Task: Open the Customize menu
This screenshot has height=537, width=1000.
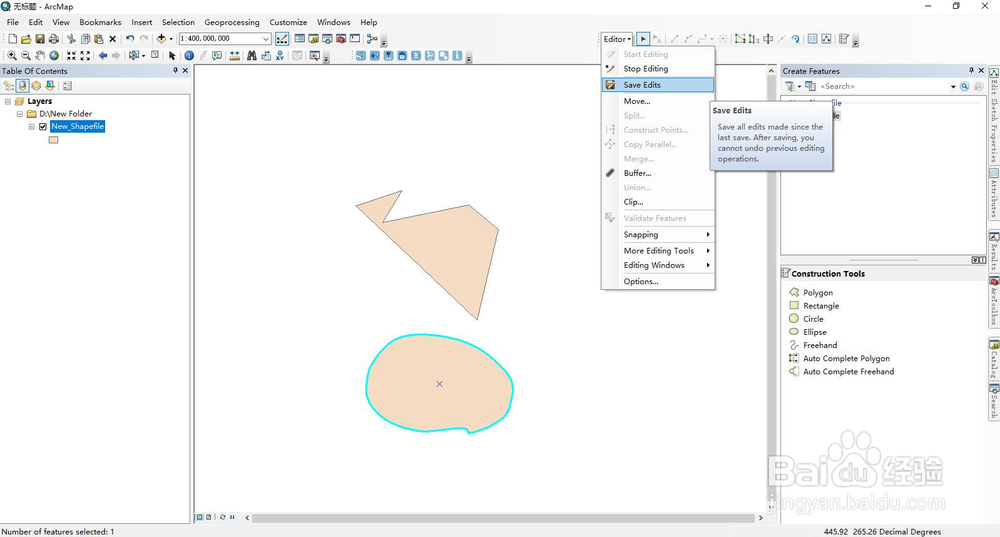Action: (288, 22)
